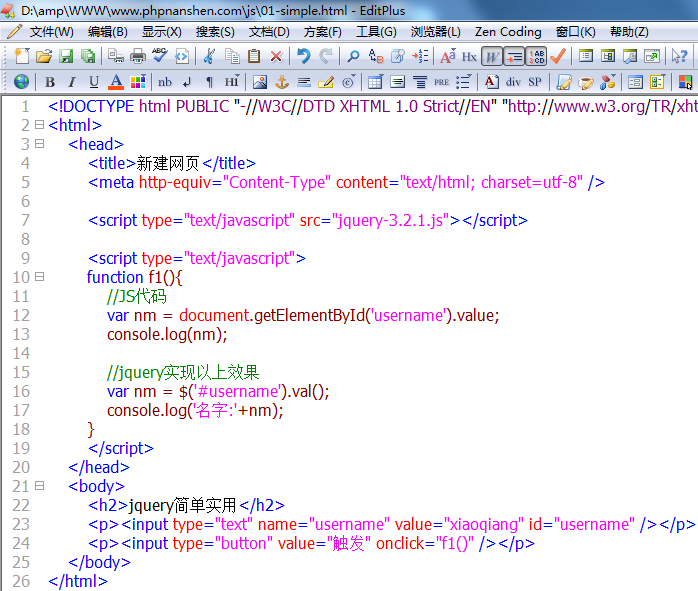Open Find in Files
698x591 pixels.
tap(398, 57)
